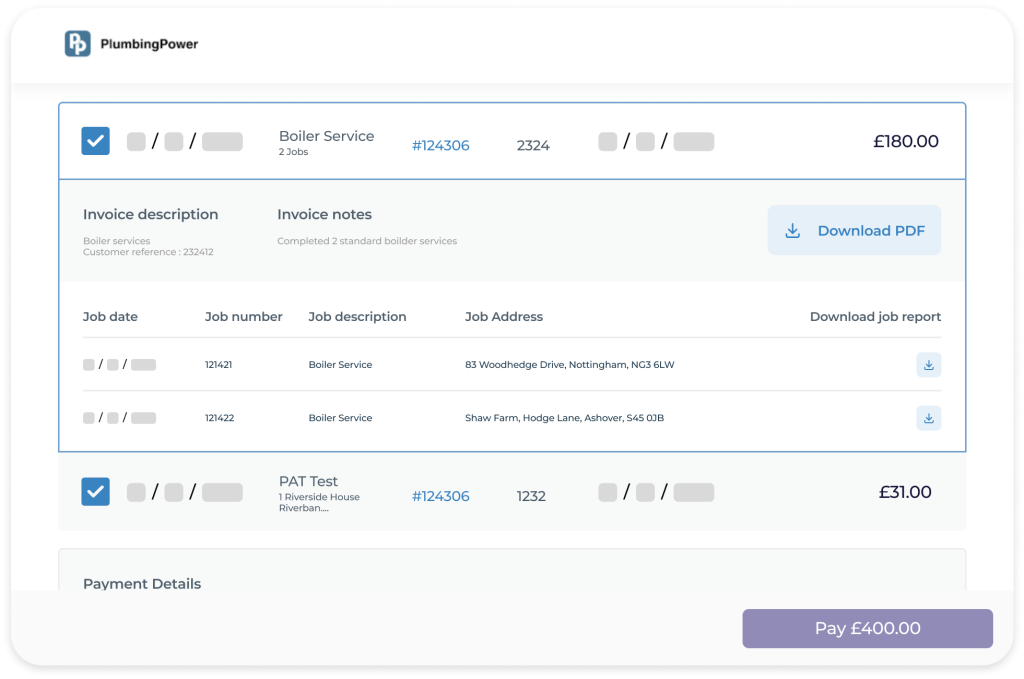Uncheck the PAT Test invoice checkbox
This screenshot has height=679, width=1024.
coord(95,491)
